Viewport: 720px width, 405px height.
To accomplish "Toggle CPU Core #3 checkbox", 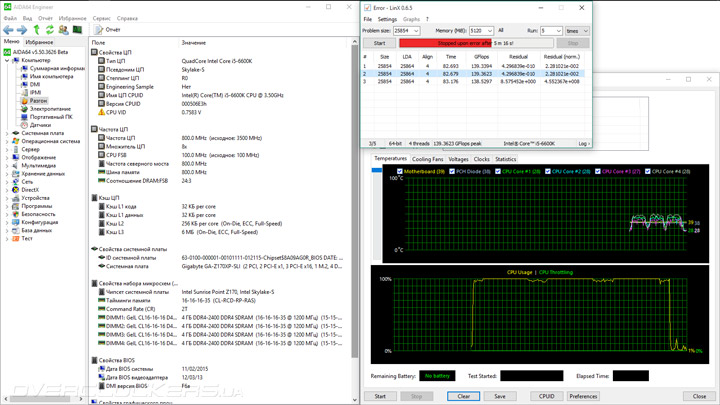I will [598, 171].
